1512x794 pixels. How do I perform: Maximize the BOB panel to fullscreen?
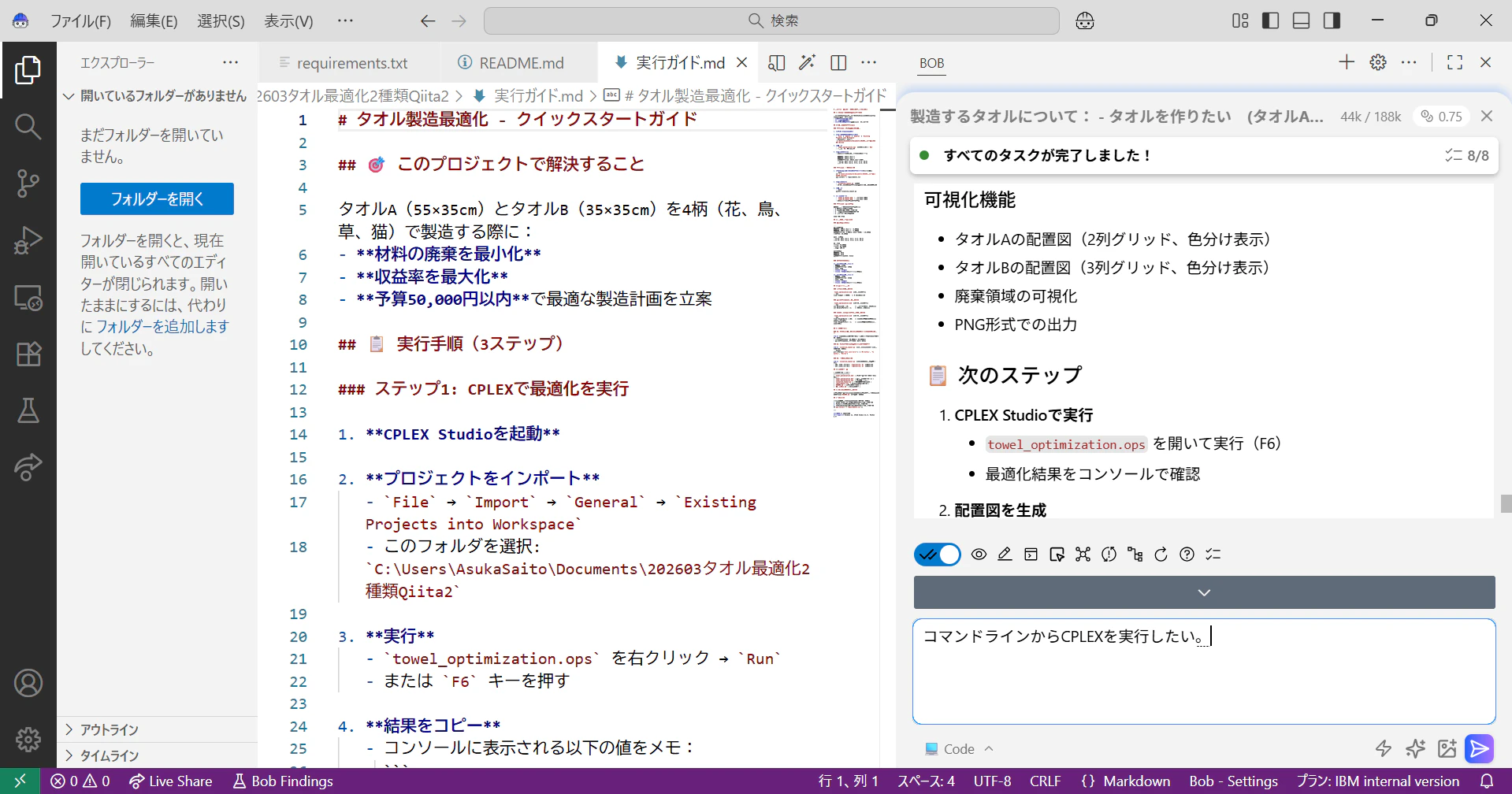pyautogui.click(x=1454, y=62)
